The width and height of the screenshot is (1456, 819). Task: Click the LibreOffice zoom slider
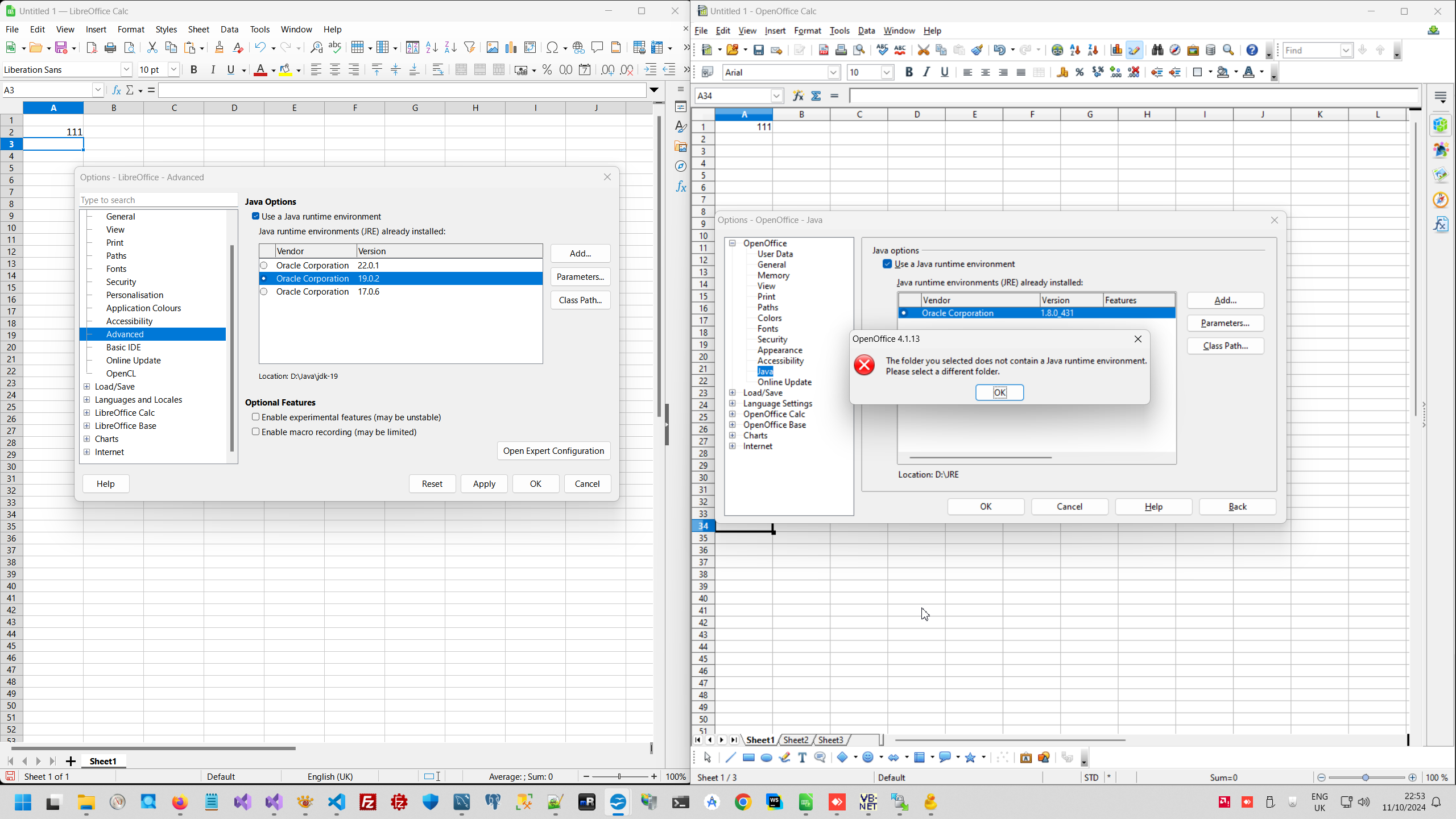pos(620,776)
